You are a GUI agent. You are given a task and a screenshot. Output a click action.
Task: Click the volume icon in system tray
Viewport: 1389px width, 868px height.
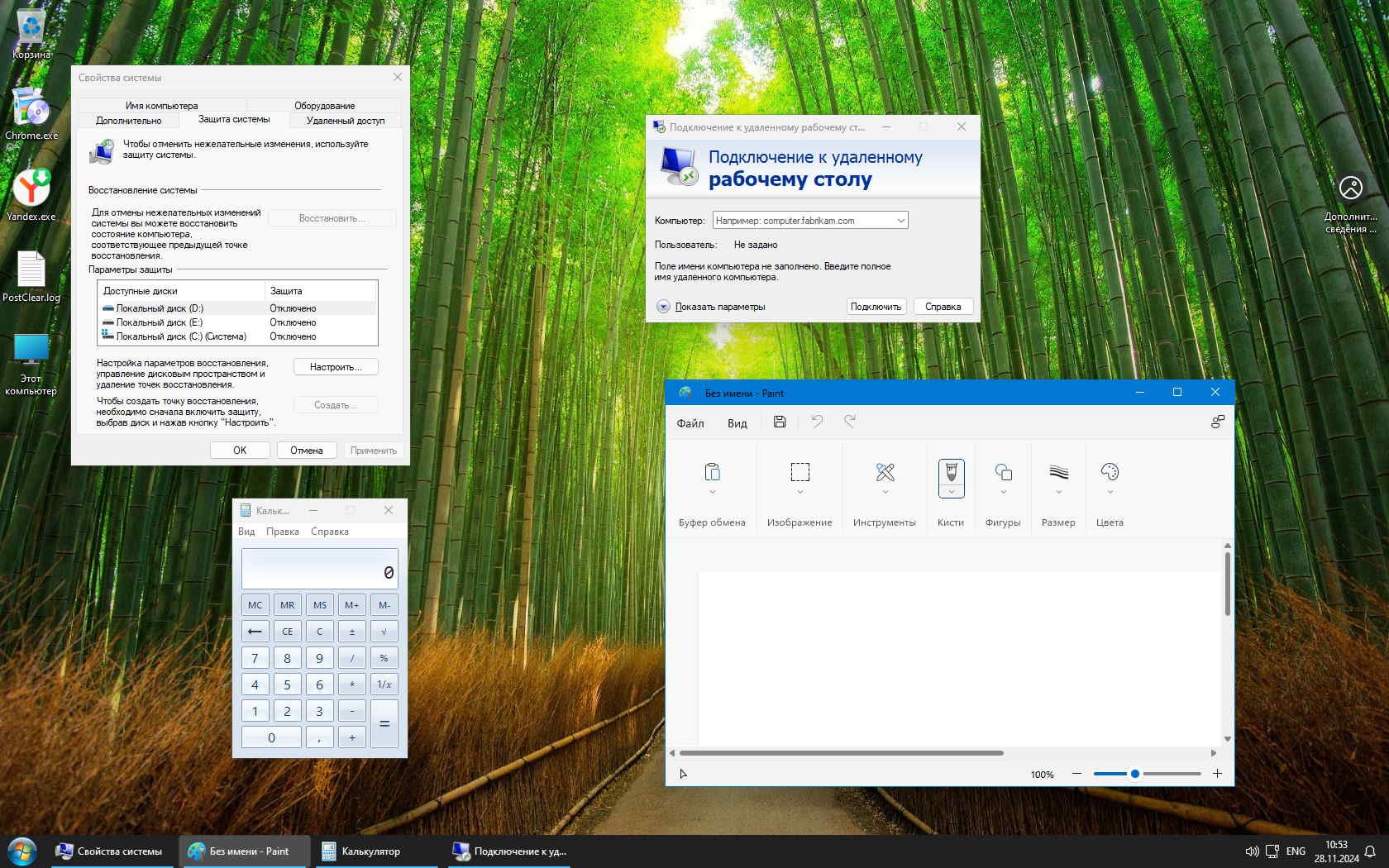pos(1252,851)
